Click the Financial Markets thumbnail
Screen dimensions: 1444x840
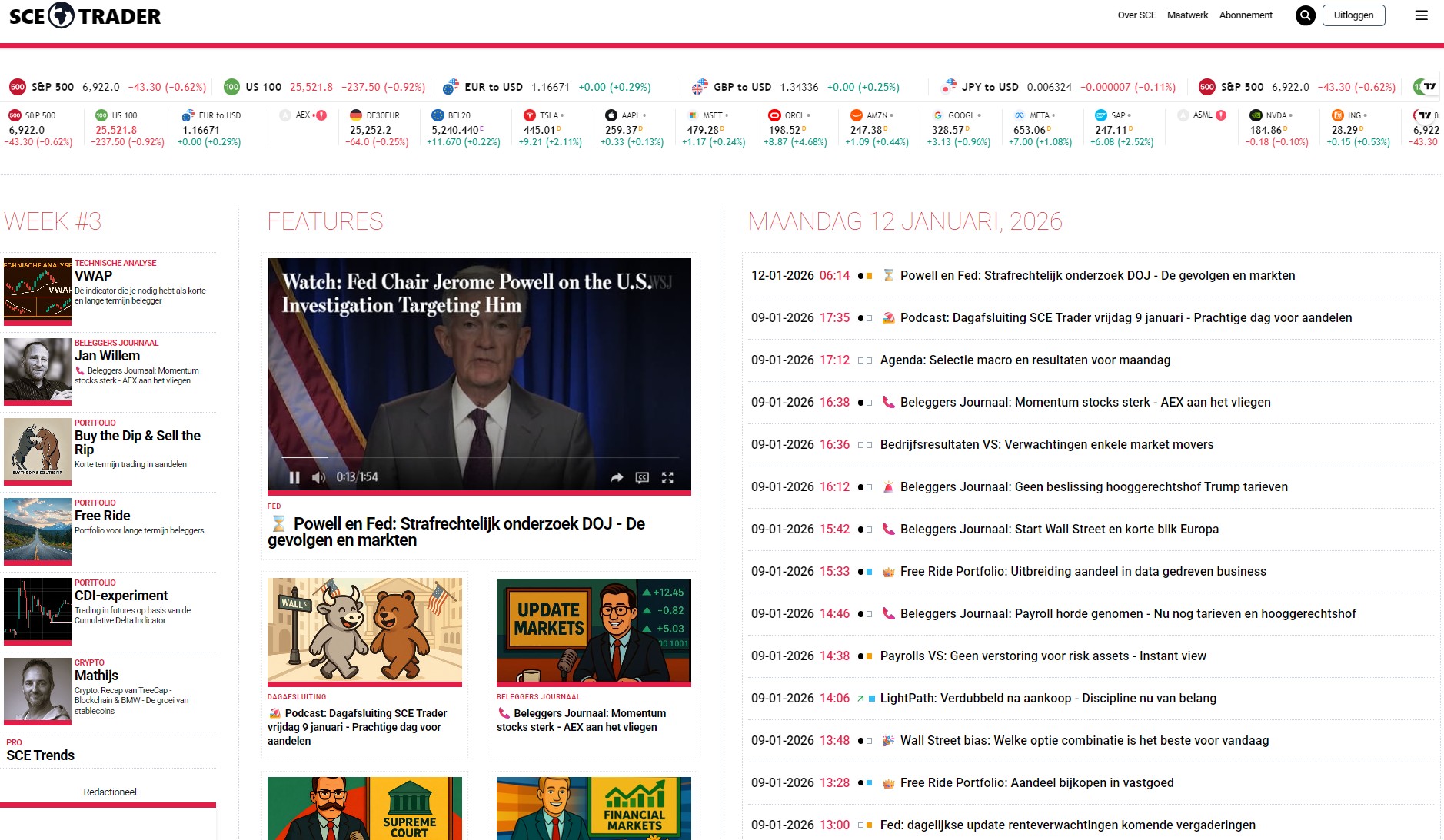594,808
